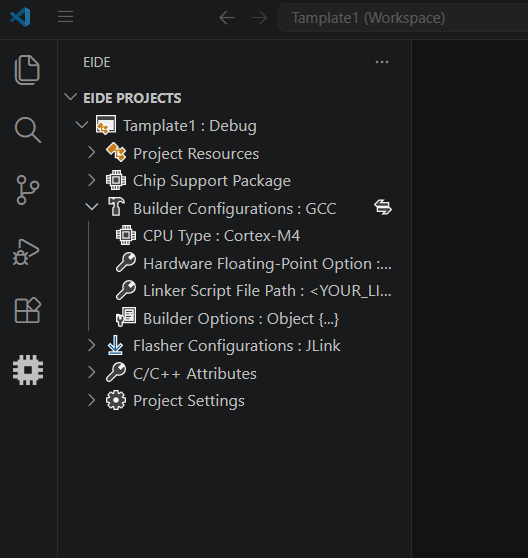Open the Search view icon
Image resolution: width=528 pixels, height=558 pixels.
pos(27,130)
